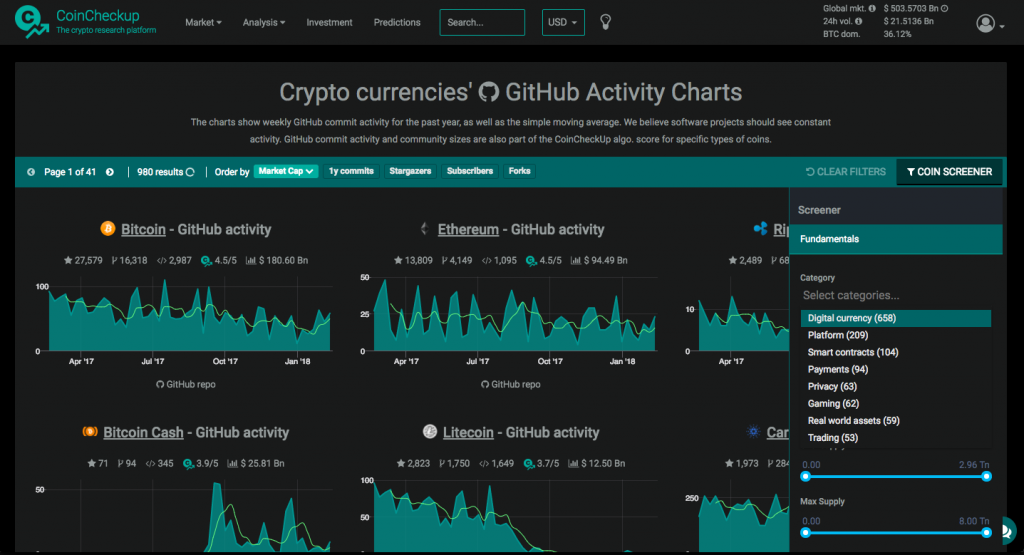Go to next page arrow icon

tap(110, 172)
